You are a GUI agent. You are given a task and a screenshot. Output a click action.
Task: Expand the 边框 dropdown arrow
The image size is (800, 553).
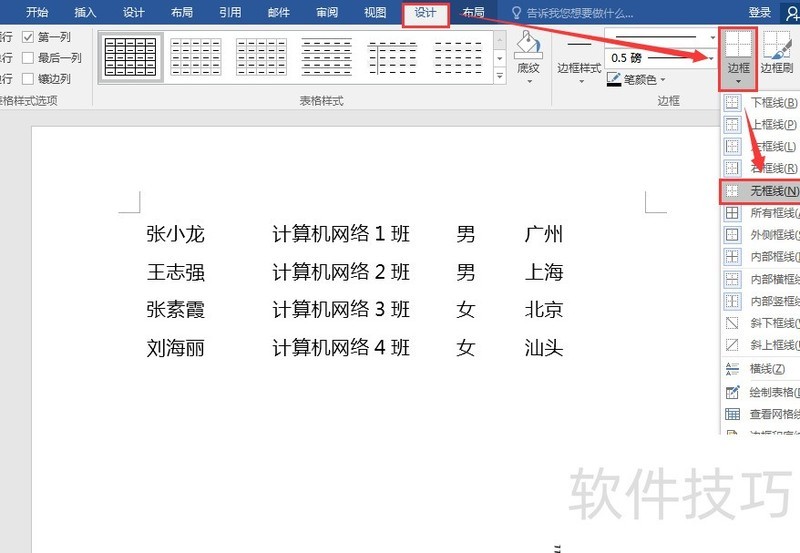[x=738, y=82]
